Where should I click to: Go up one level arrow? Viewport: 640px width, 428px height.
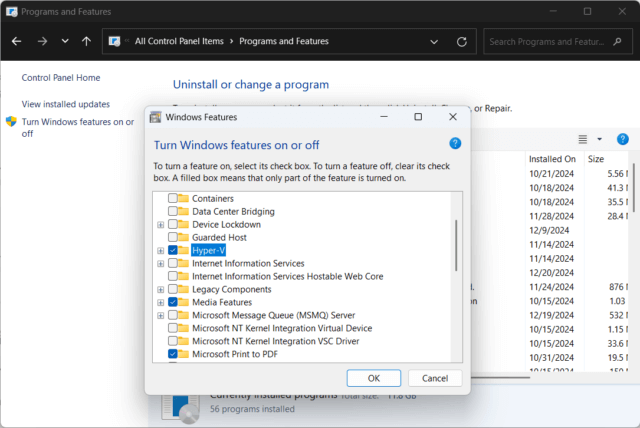pyautogui.click(x=86, y=41)
